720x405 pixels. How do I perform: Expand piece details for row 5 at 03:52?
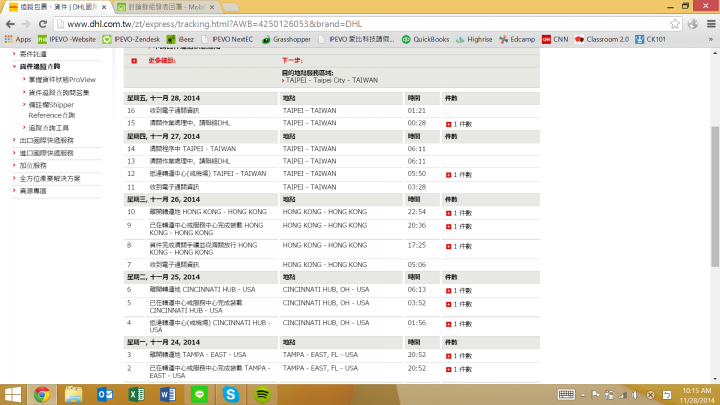point(449,304)
